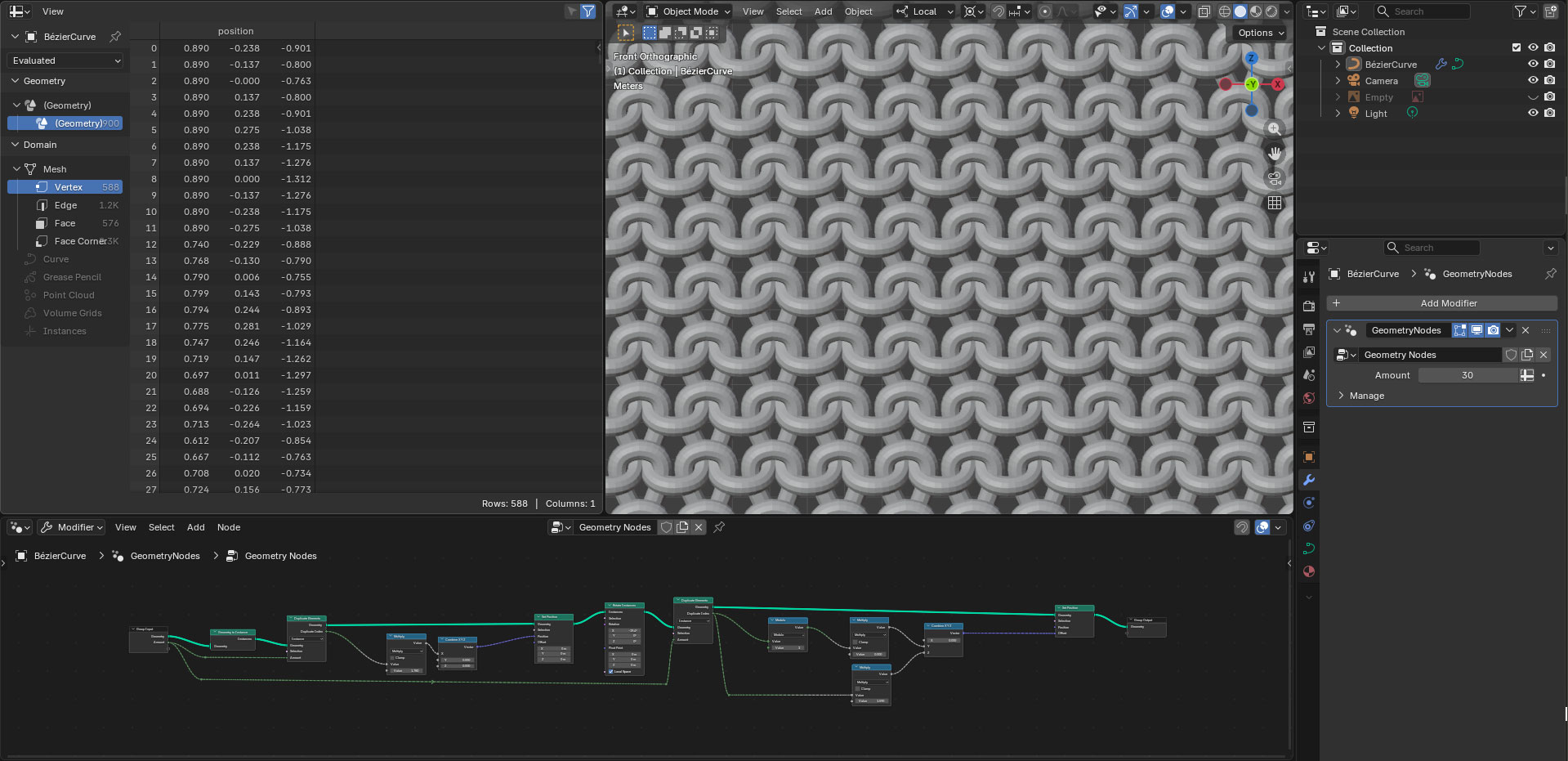Uncheck the Collection exclude checkbox

pyautogui.click(x=1517, y=47)
